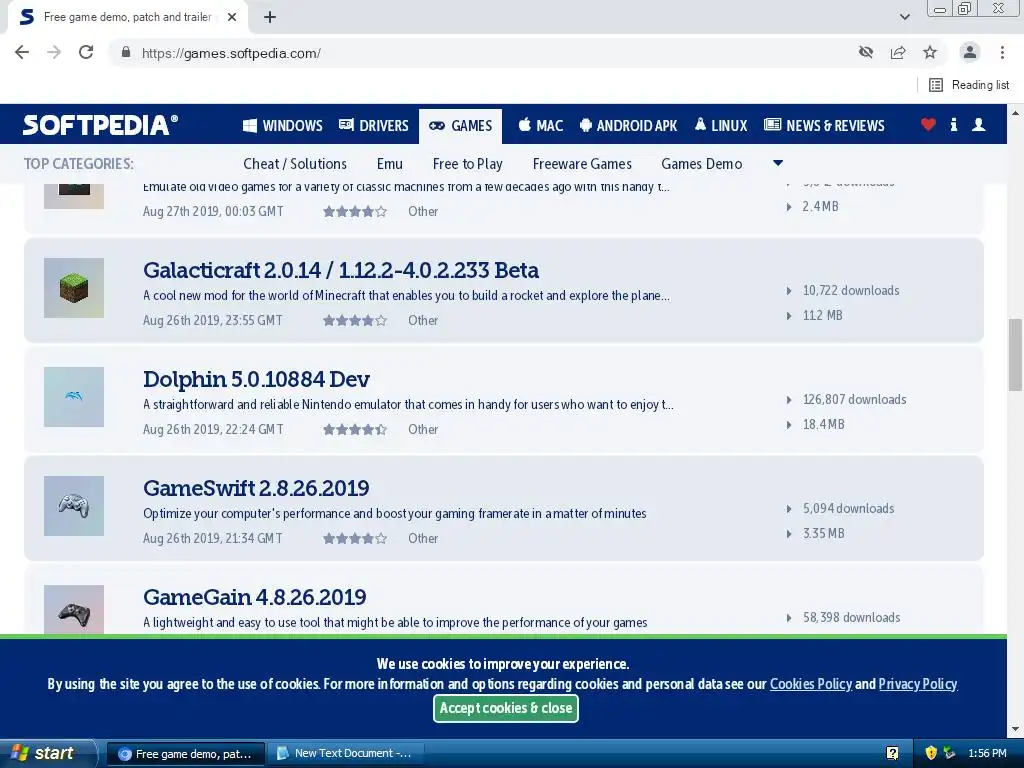Click the Softpedia logo

pyautogui.click(x=100, y=125)
